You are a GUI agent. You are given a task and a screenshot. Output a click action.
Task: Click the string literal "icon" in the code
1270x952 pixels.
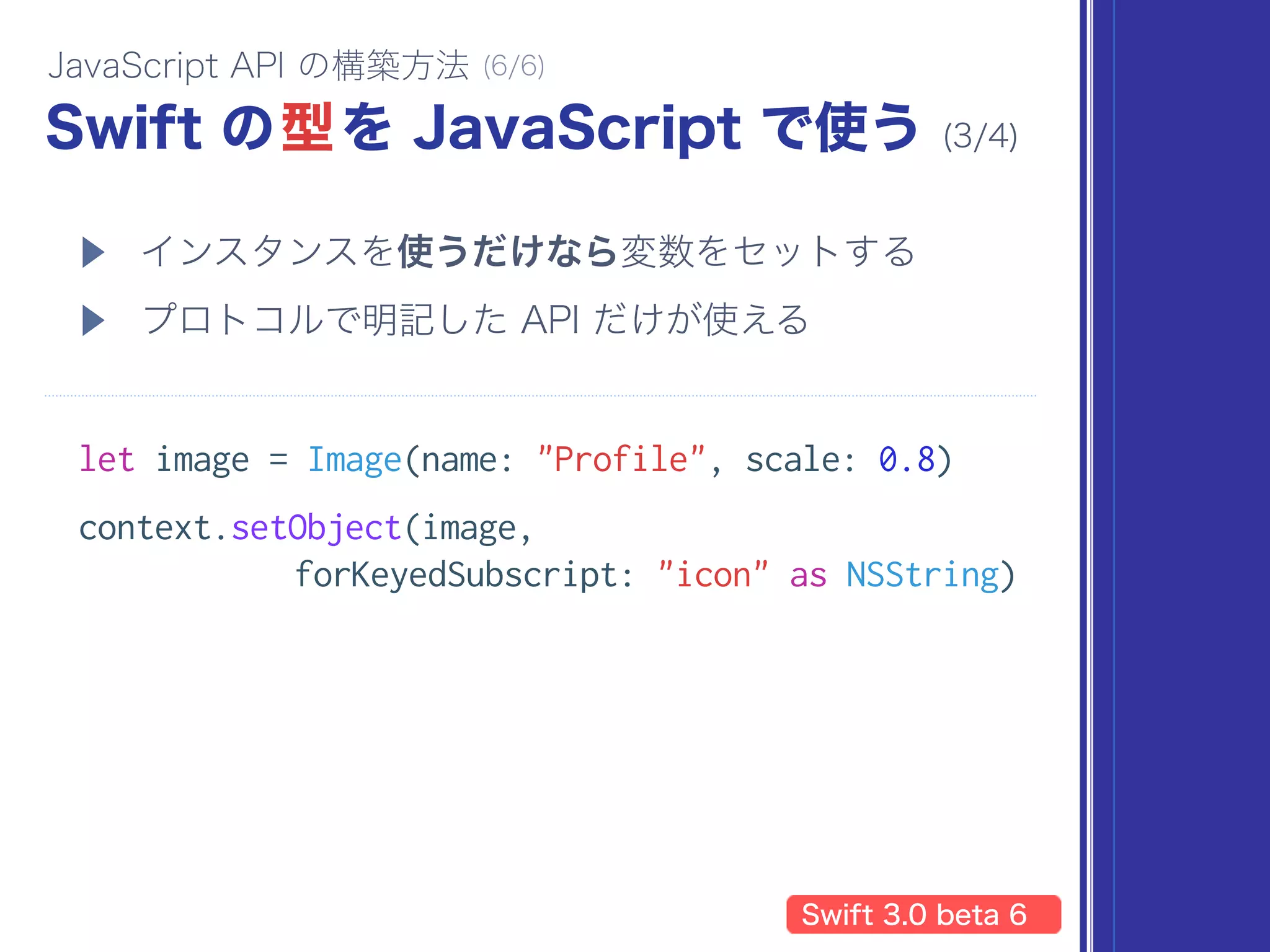[713, 574]
